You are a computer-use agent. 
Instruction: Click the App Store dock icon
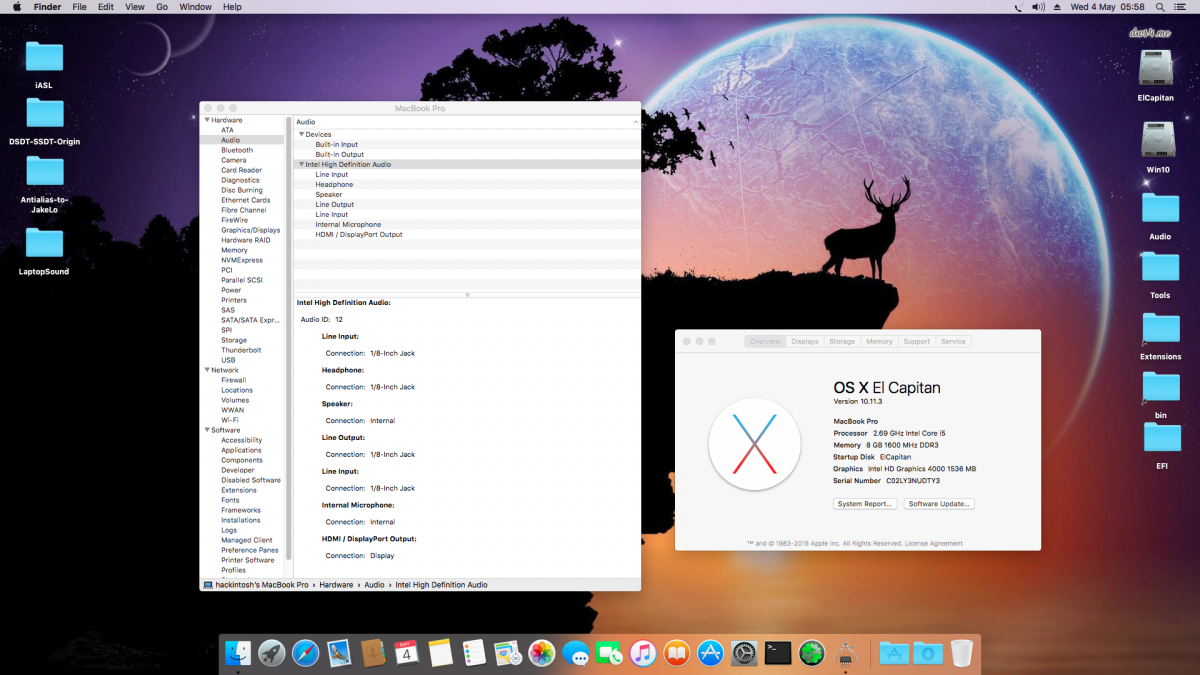(710, 654)
